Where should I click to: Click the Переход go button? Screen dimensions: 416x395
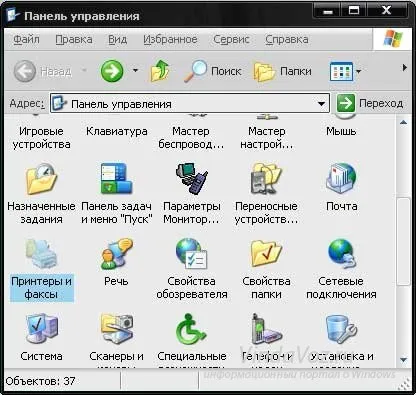coord(369,103)
